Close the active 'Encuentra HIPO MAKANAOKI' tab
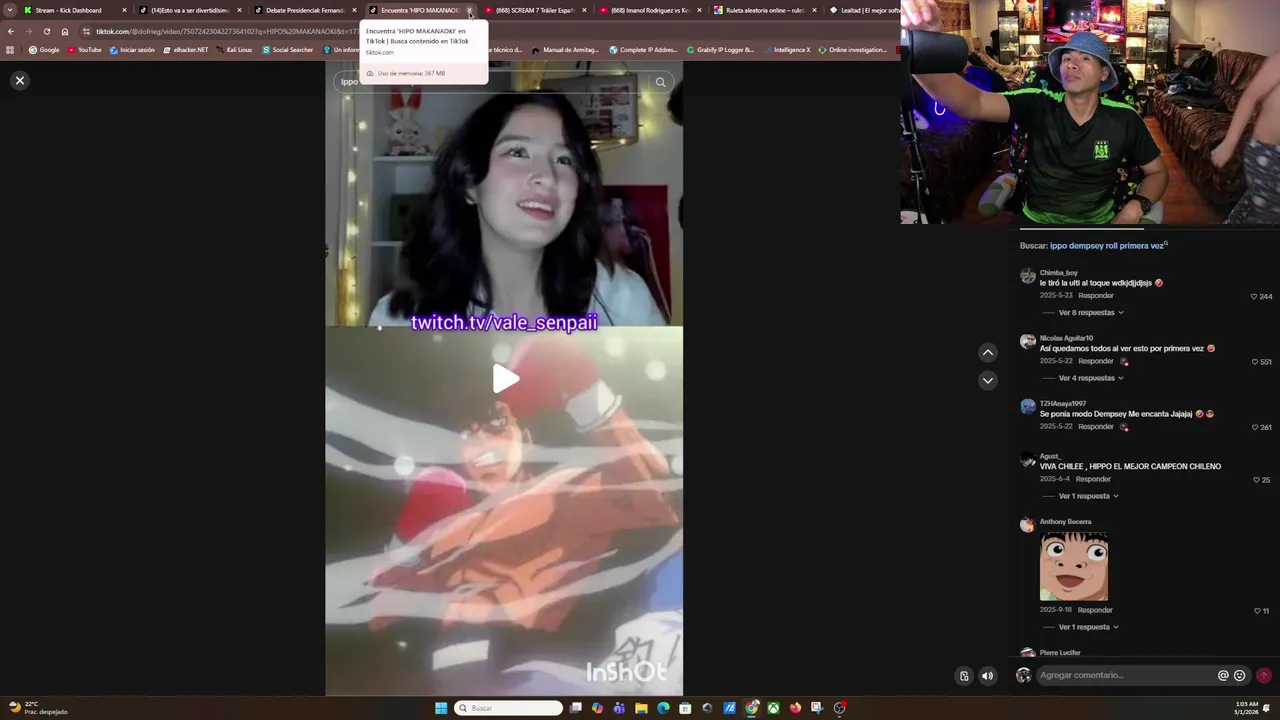 [469, 10]
